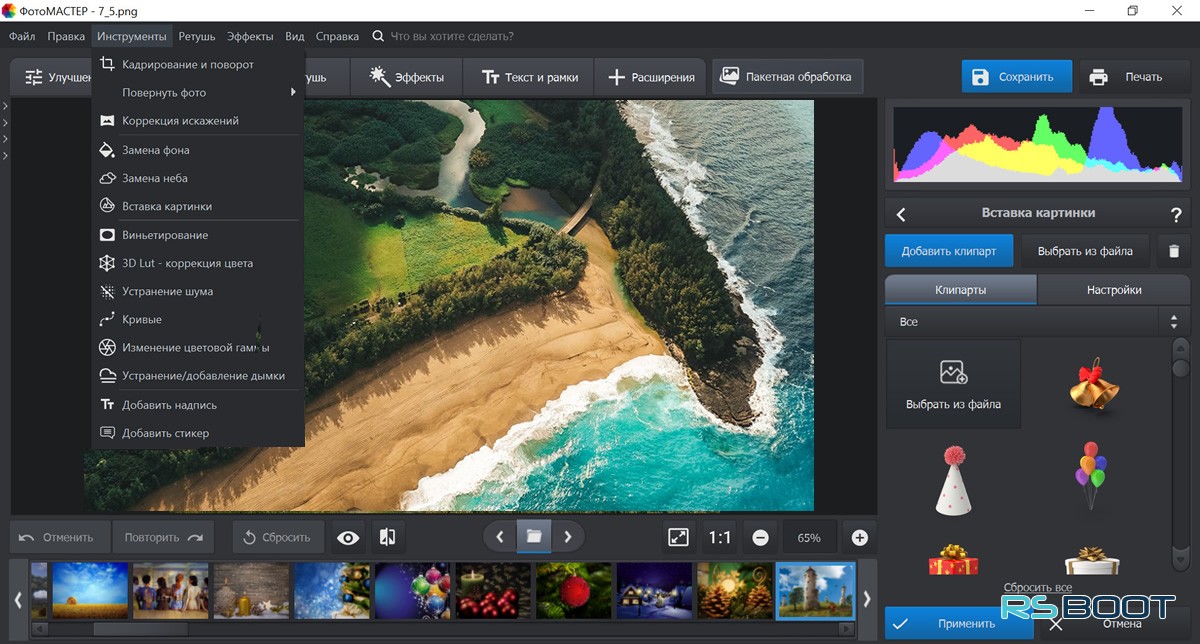Click the Выбрать из файла top button
This screenshot has width=1200, height=644.
click(x=1085, y=251)
